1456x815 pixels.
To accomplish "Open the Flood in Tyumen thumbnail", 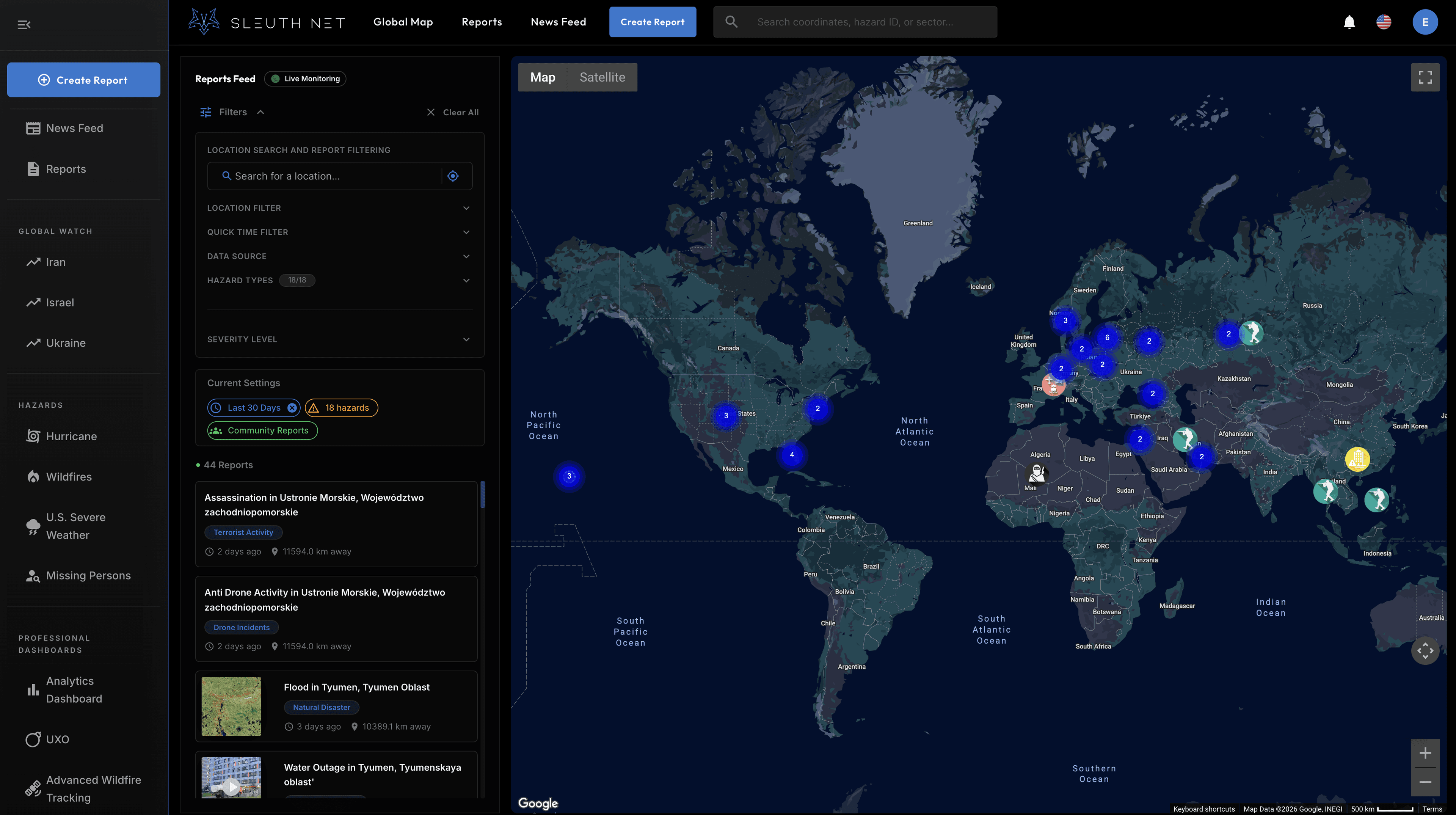I will point(231,707).
